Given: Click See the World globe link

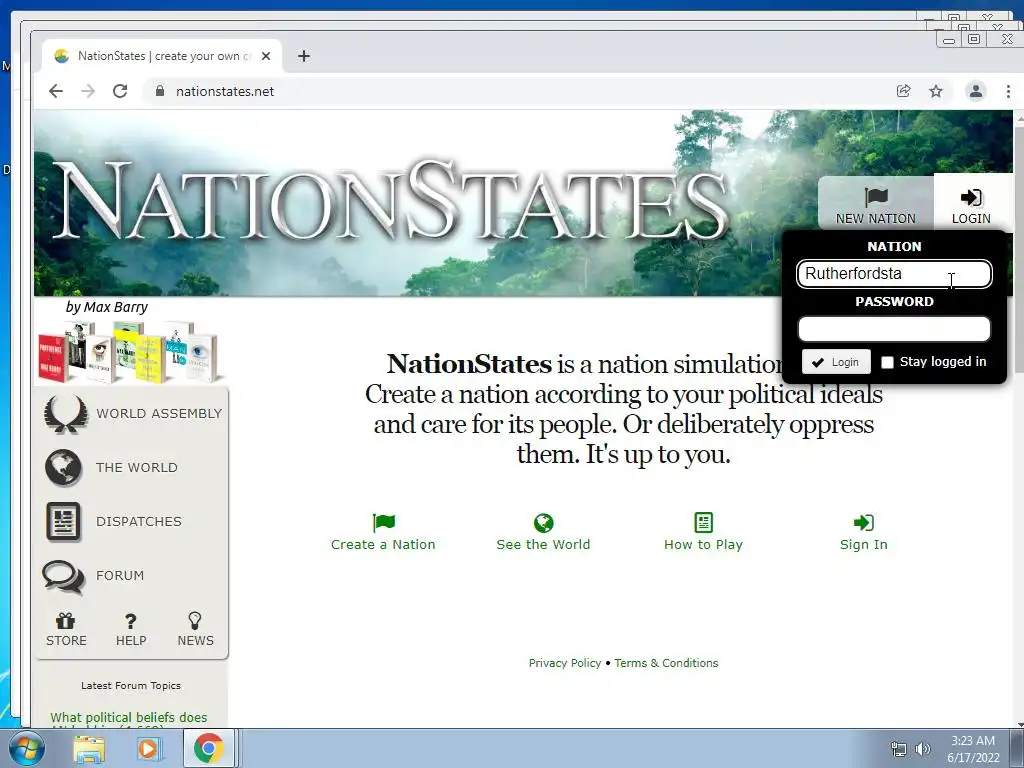Looking at the screenshot, I should pyautogui.click(x=543, y=532).
